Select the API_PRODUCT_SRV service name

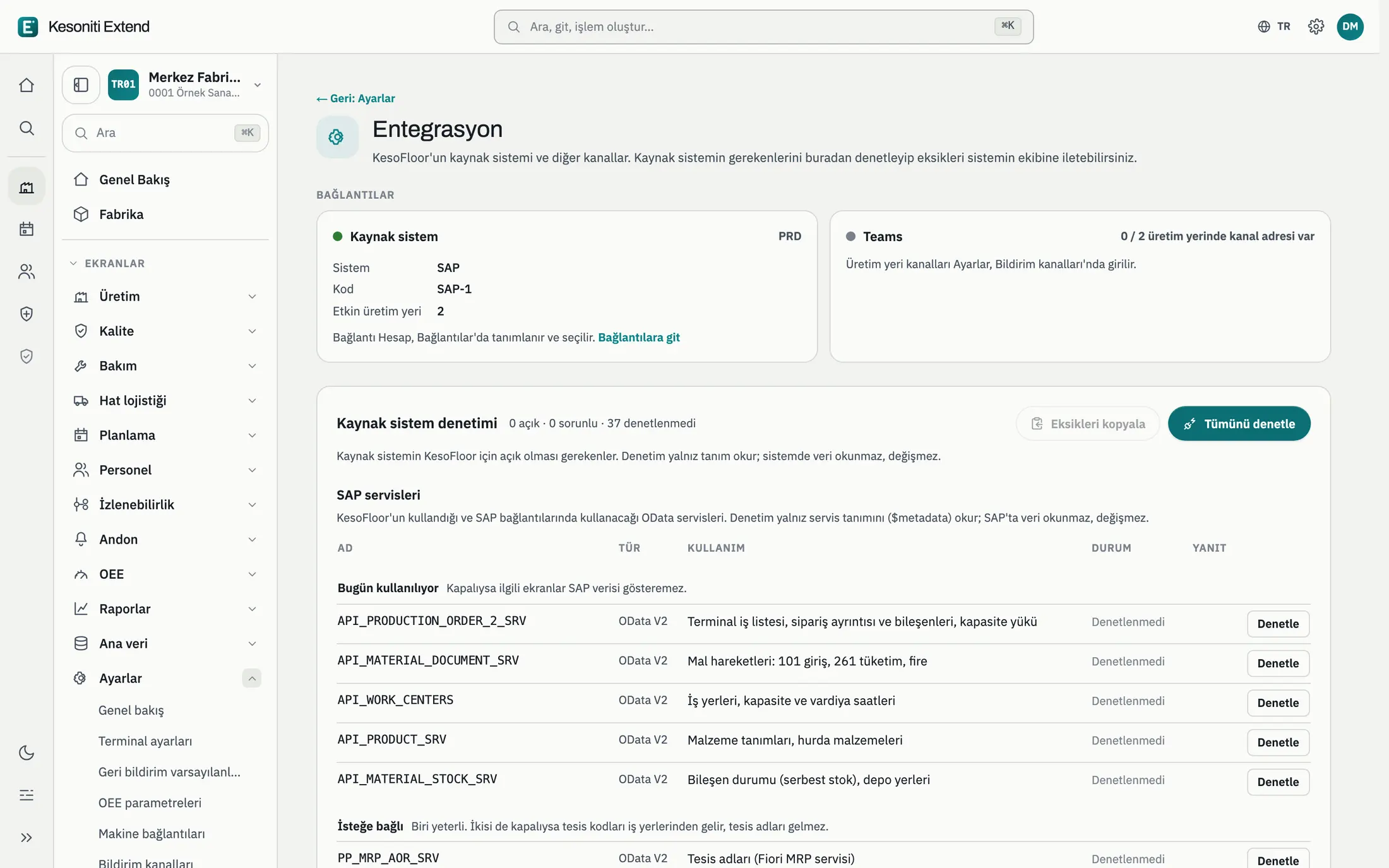(391, 739)
